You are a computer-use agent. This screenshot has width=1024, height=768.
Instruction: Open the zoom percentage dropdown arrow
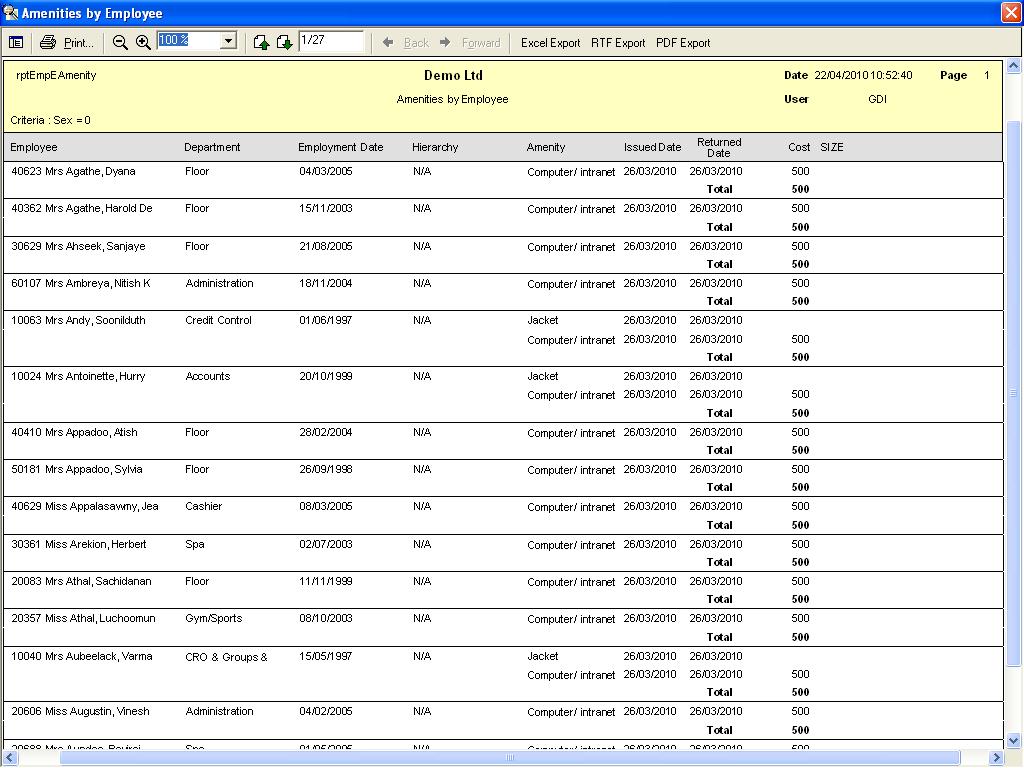pos(228,41)
